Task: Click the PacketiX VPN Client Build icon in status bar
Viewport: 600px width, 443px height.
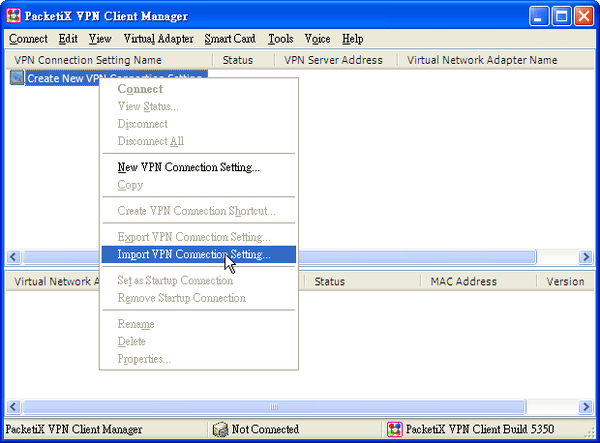Action: (395, 429)
